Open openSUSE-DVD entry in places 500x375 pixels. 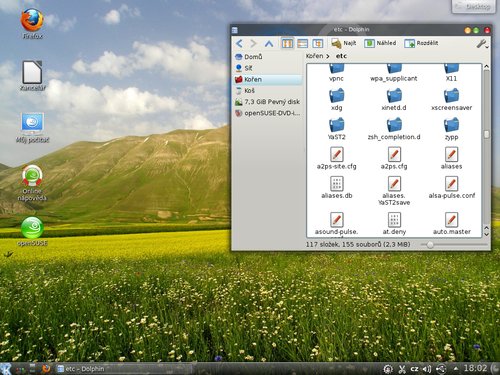[x=268, y=113]
